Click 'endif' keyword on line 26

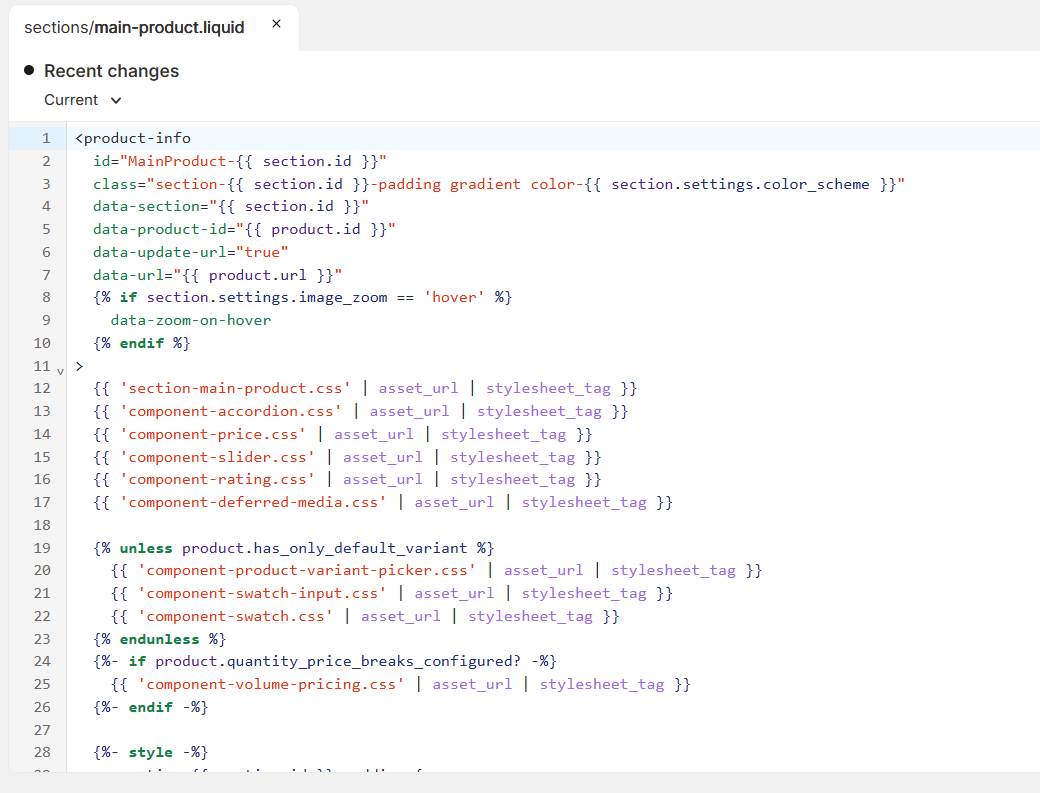click(151, 707)
